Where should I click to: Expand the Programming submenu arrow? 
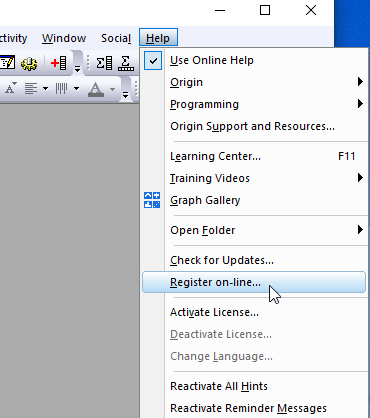coord(360,104)
